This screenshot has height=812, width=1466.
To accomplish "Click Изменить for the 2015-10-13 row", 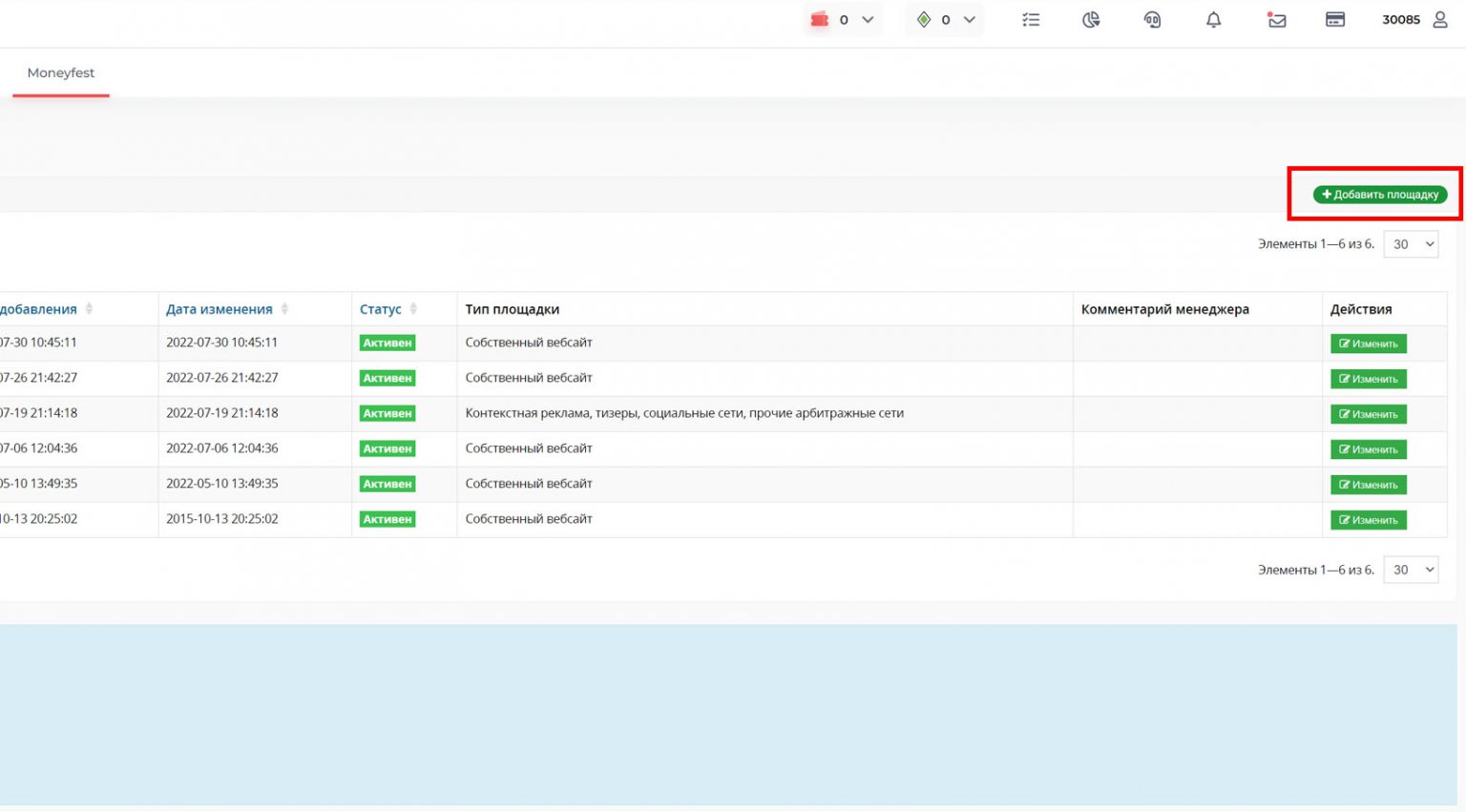I will click(1368, 520).
